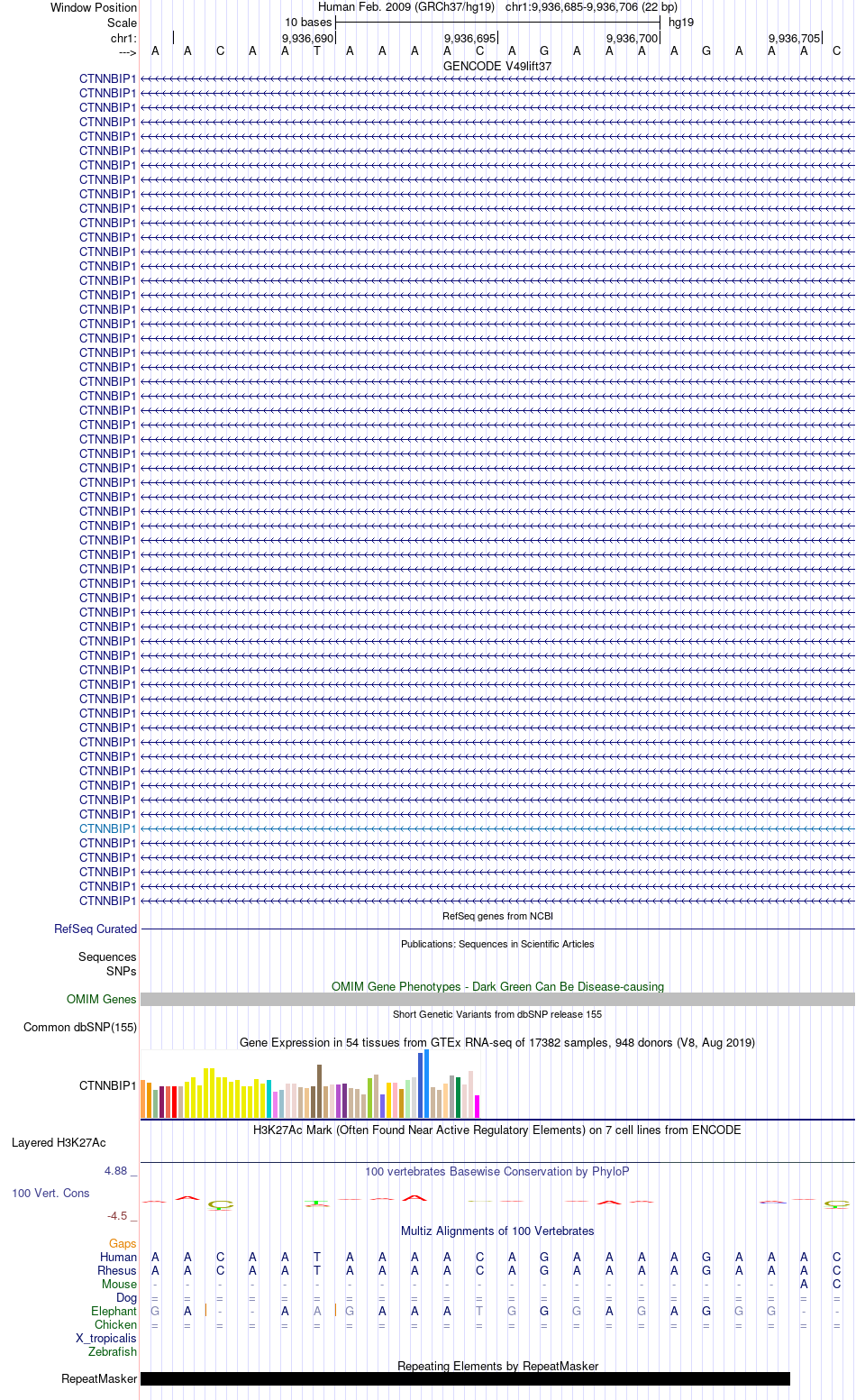Click the hg19 assembly label
Viewport: 856px width, 1400px height.
[681, 22]
